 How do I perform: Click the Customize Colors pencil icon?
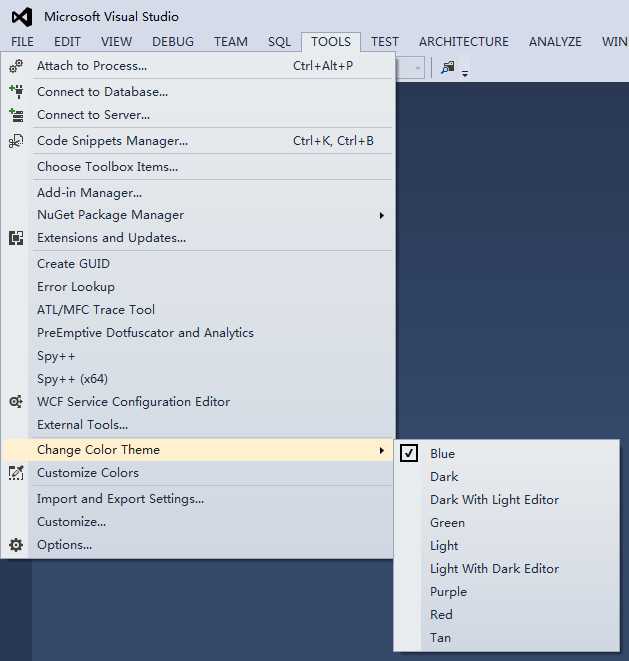click(16, 473)
